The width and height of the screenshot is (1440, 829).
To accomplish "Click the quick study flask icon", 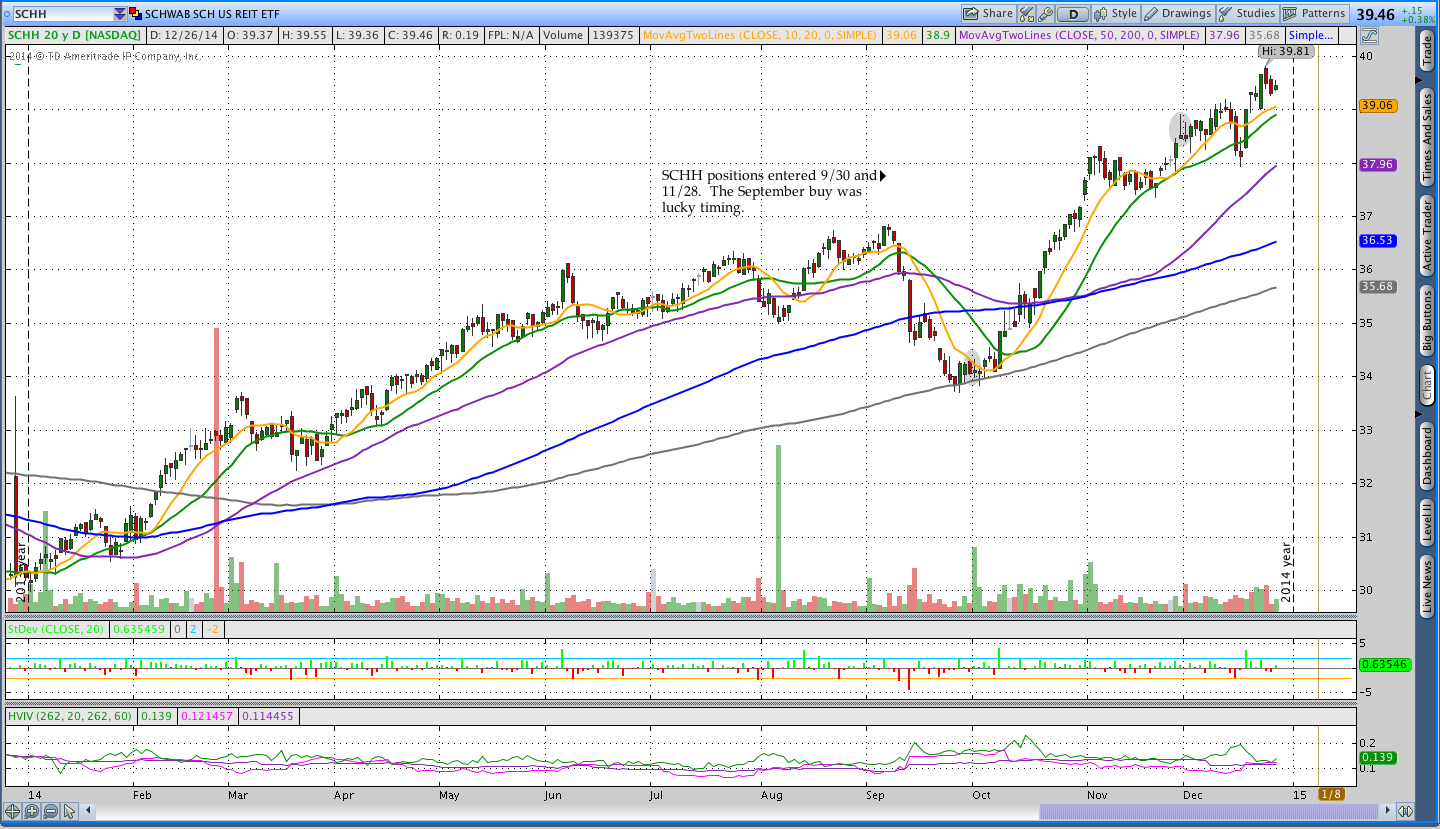I will [1027, 14].
